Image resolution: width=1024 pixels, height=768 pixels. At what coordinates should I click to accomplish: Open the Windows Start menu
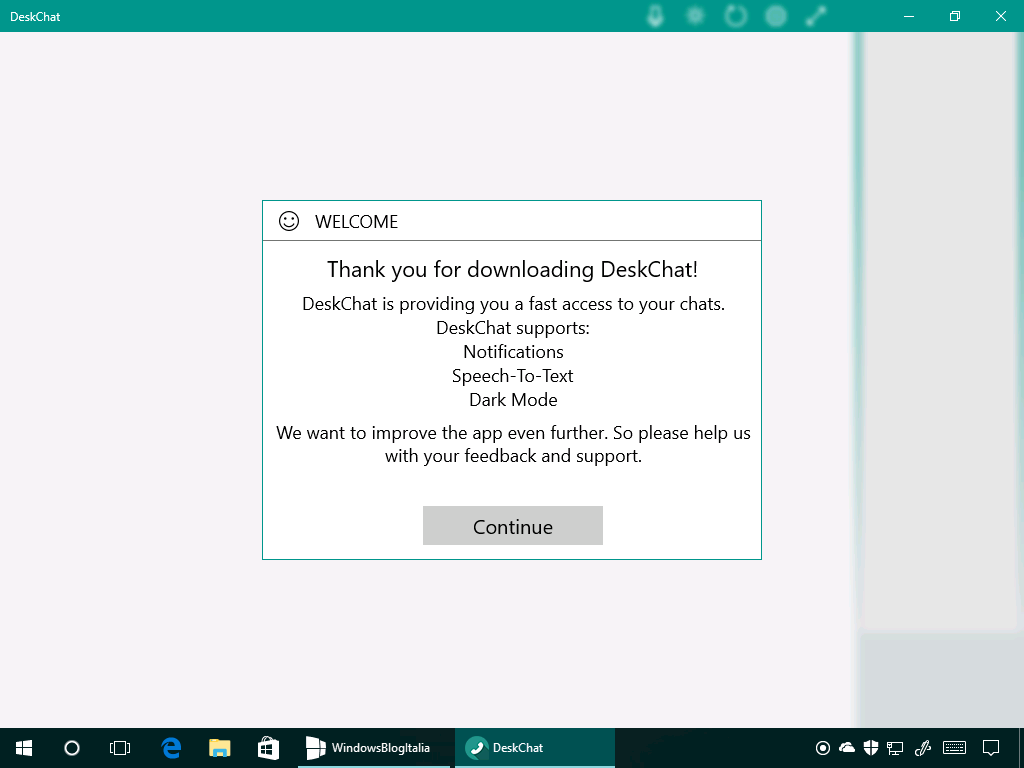pyautogui.click(x=24, y=748)
